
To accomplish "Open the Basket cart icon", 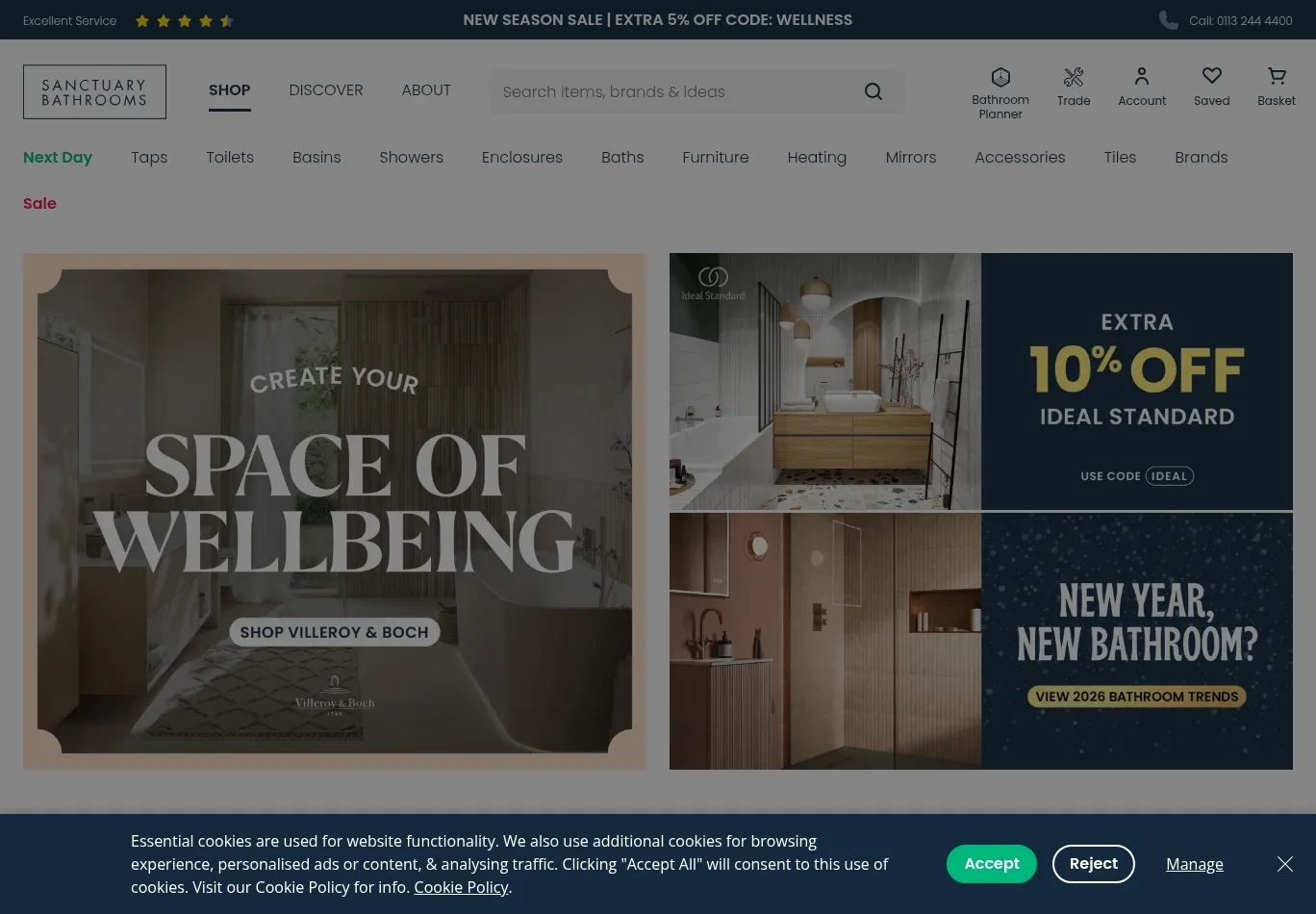I will [x=1277, y=76].
